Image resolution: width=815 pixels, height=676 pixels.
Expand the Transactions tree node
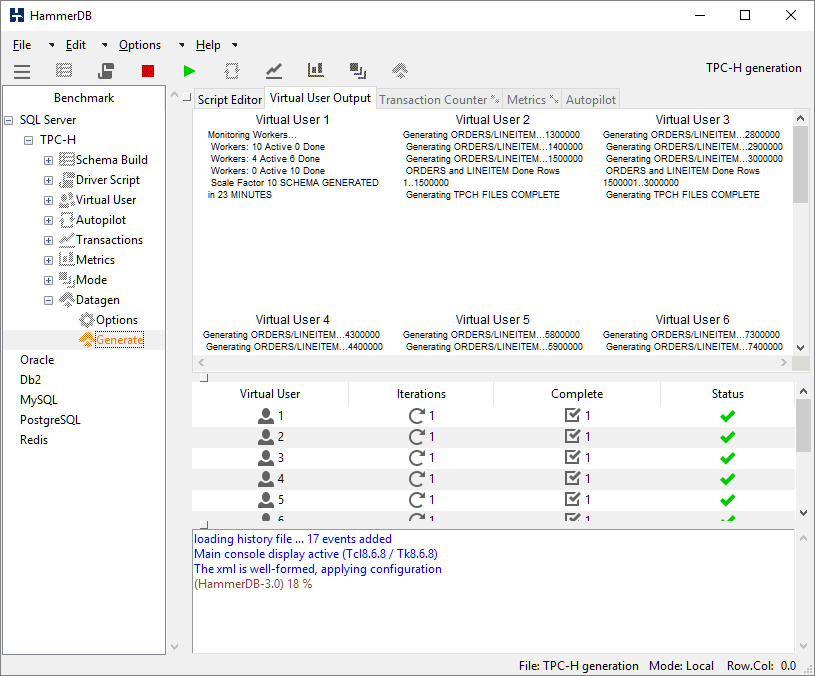point(48,241)
